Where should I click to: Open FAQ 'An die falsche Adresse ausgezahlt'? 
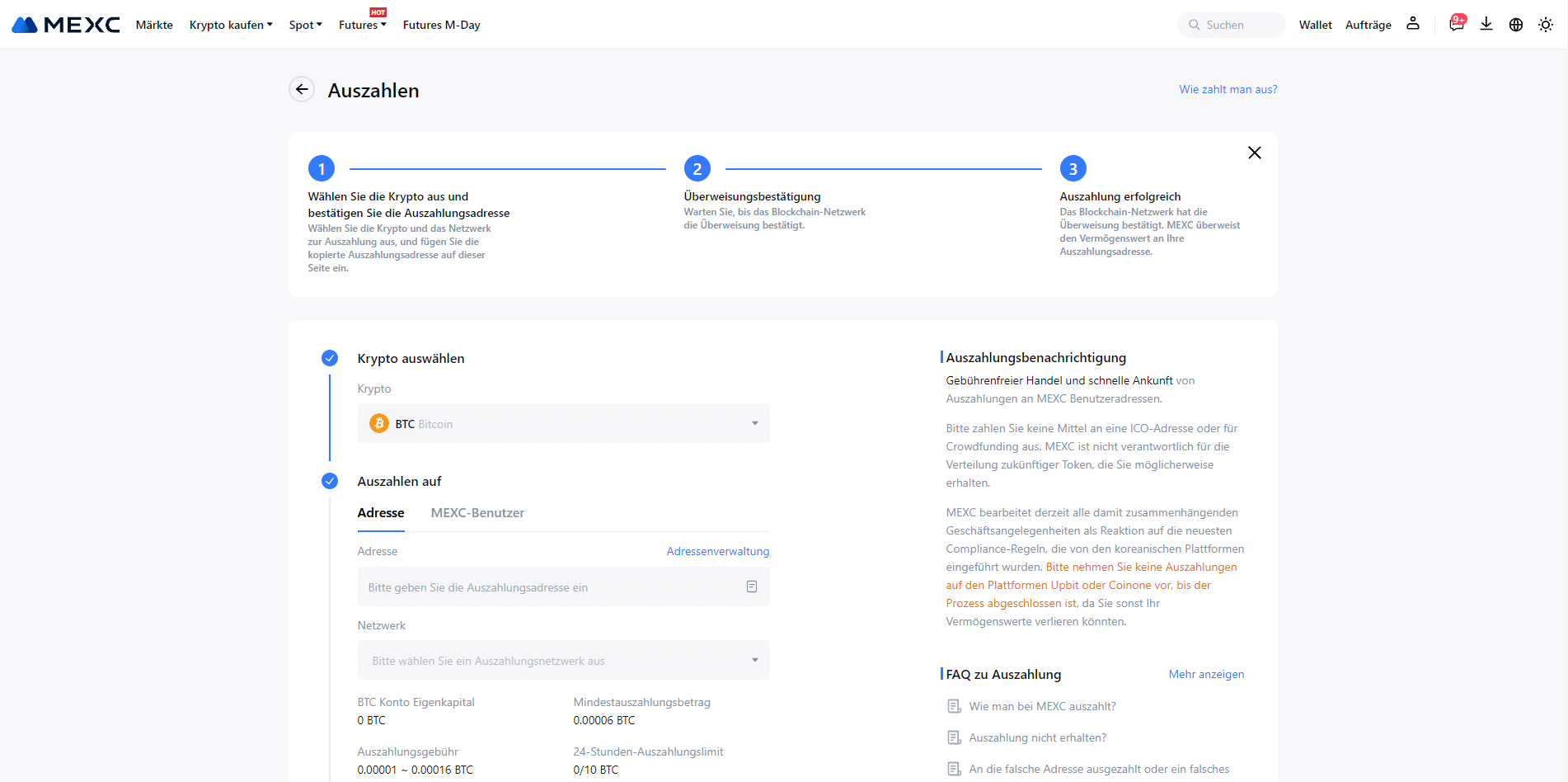(1099, 769)
